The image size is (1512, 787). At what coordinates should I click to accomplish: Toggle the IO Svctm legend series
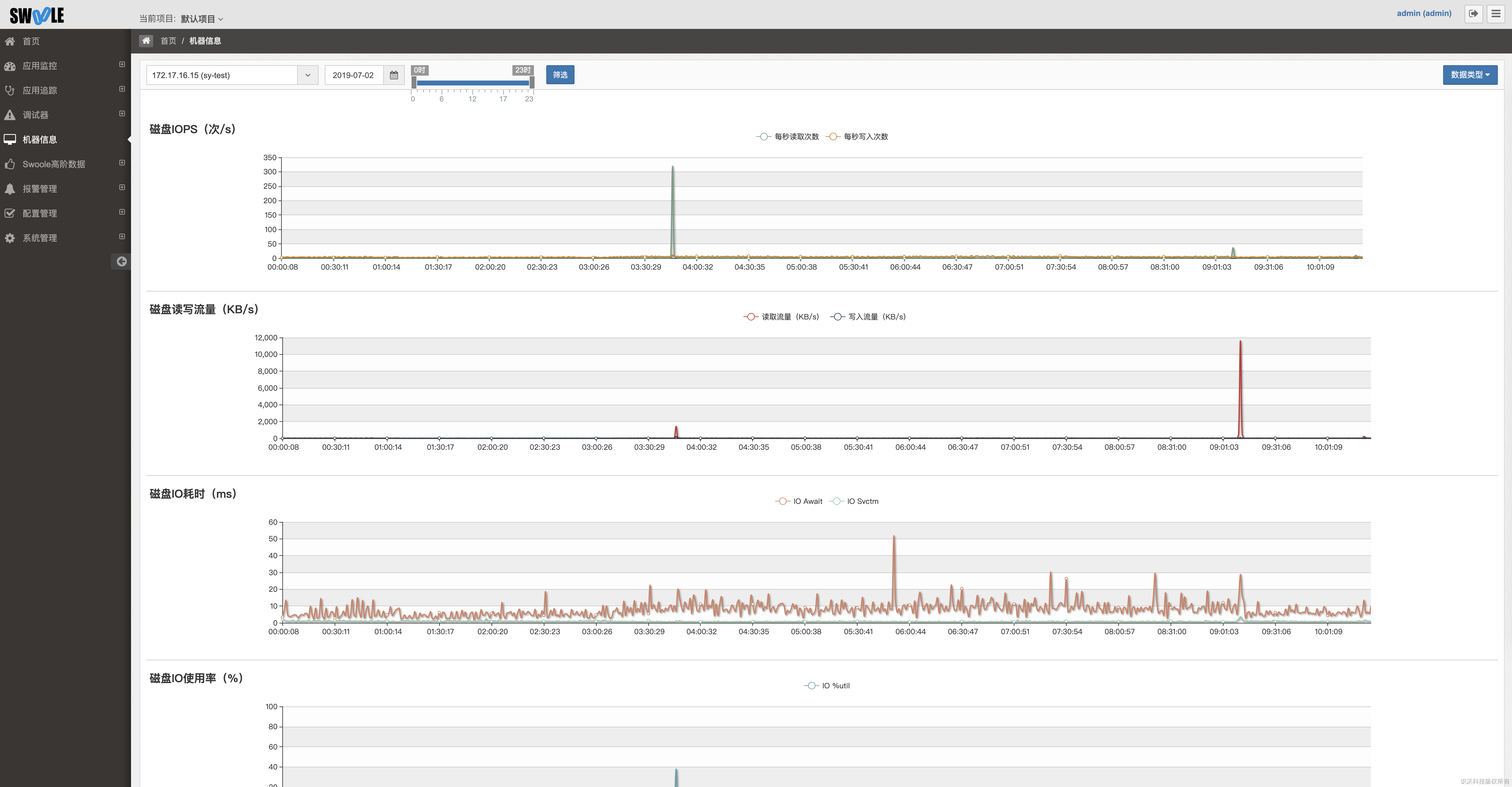[854, 501]
